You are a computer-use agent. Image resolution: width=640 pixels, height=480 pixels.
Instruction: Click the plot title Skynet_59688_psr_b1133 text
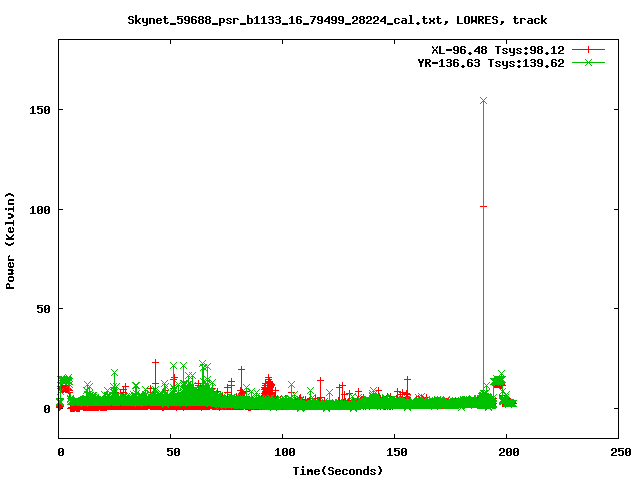point(337,20)
